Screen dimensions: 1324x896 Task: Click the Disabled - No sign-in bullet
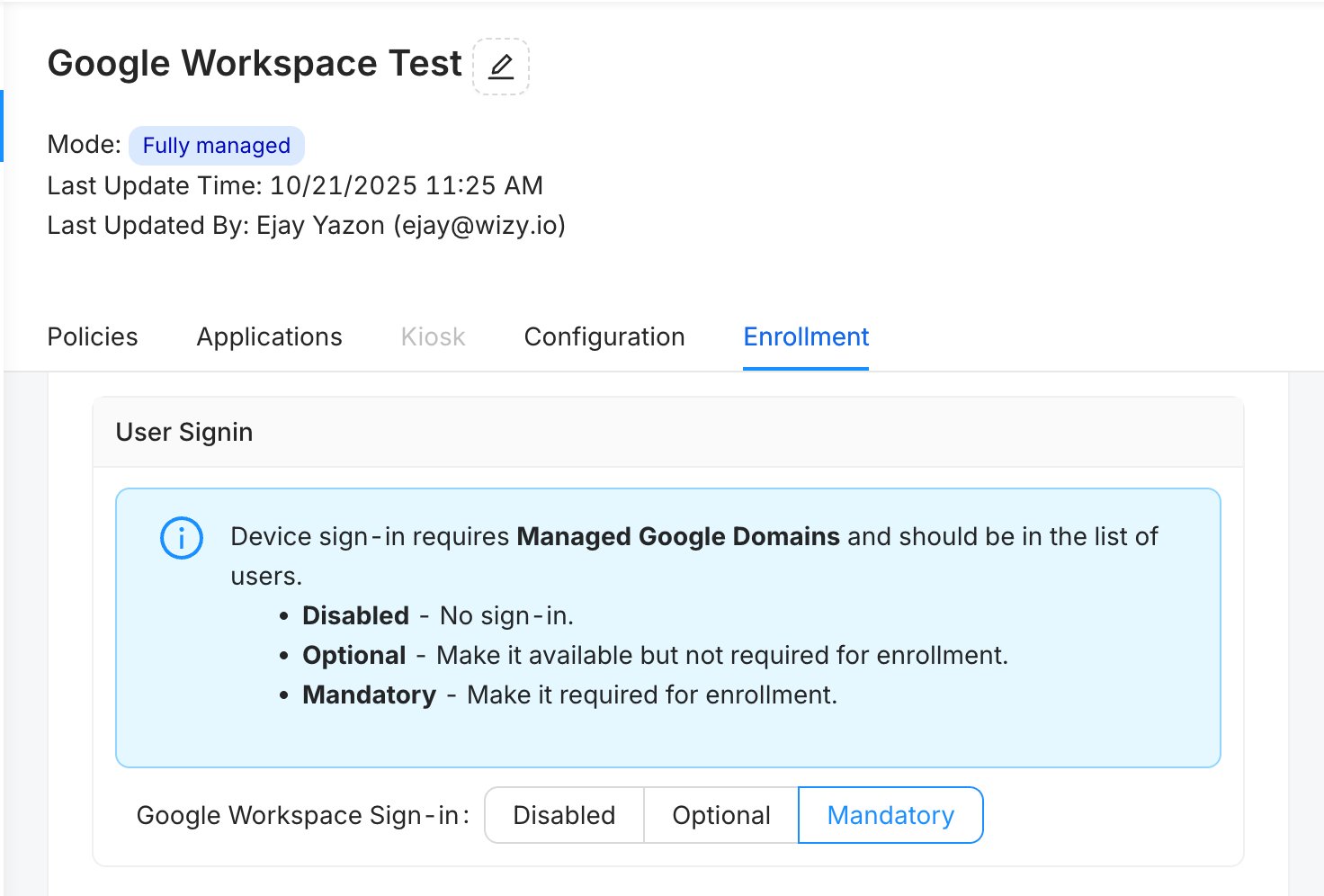pos(438,615)
